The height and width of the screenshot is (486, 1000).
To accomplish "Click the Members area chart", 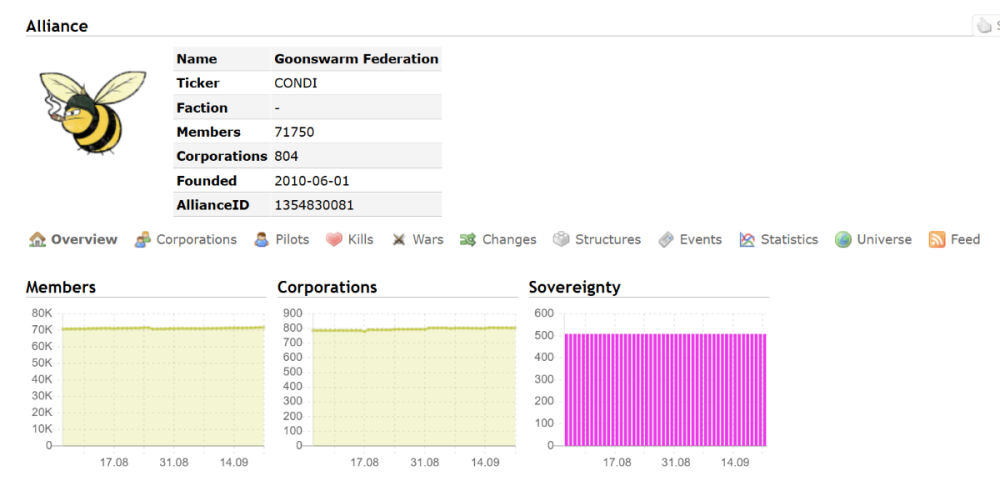I will 163,380.
